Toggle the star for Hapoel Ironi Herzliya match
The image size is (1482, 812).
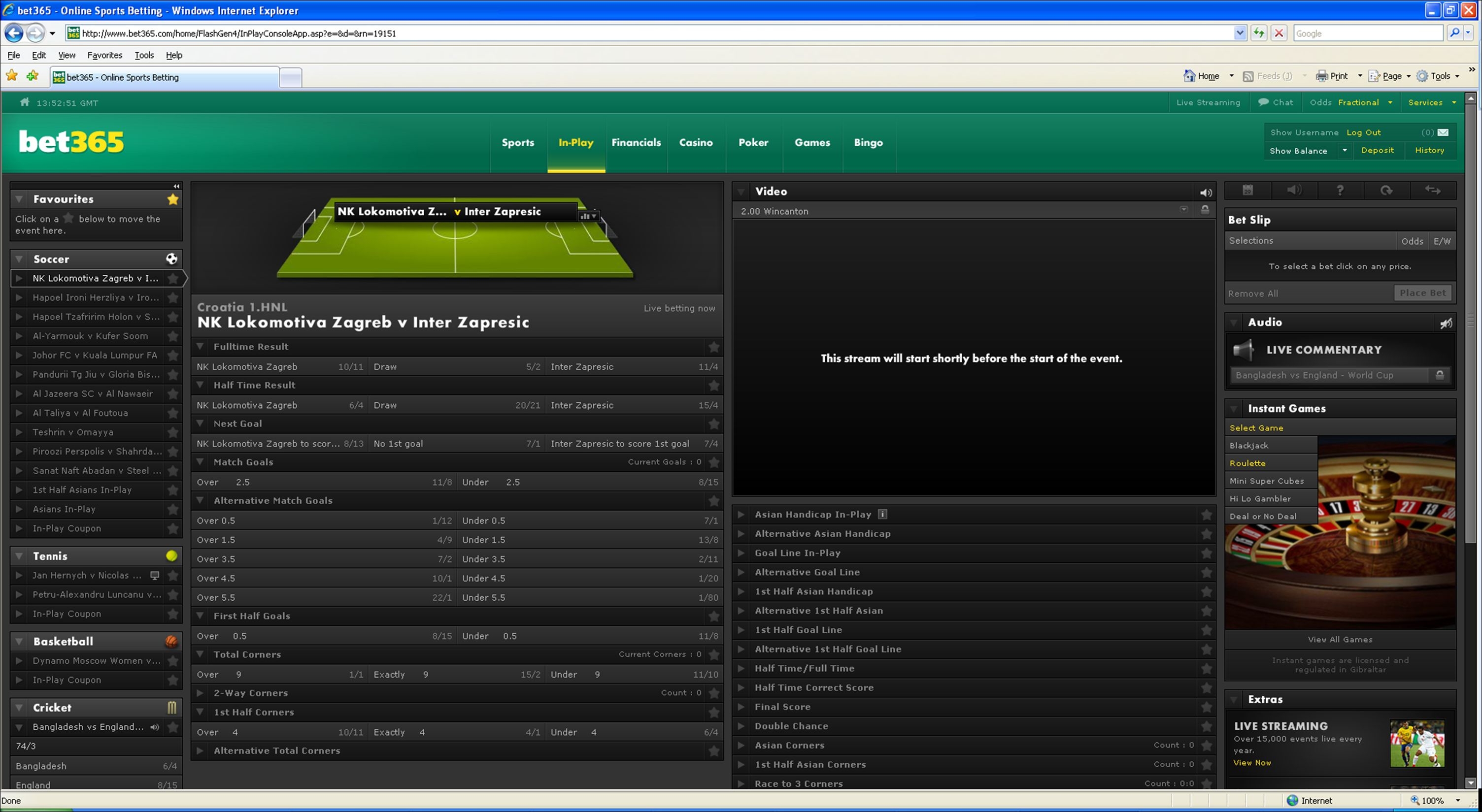(x=172, y=297)
